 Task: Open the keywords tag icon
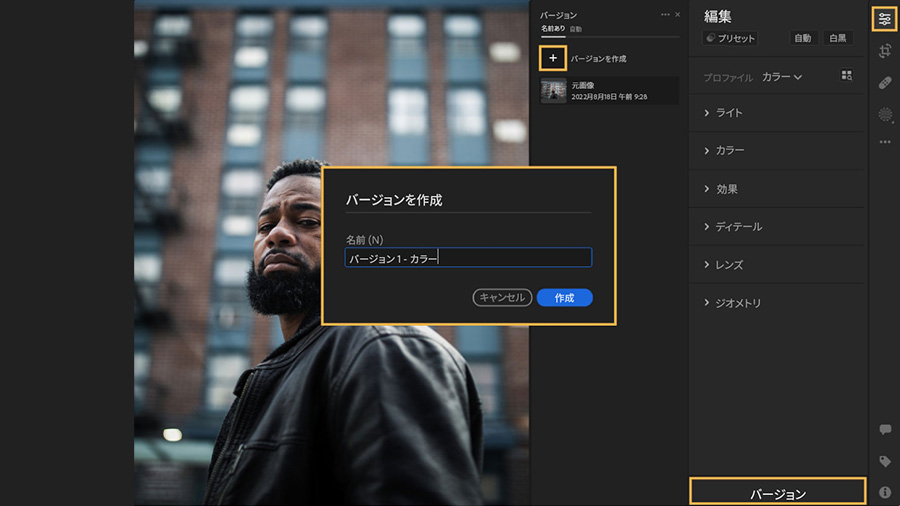coord(885,461)
